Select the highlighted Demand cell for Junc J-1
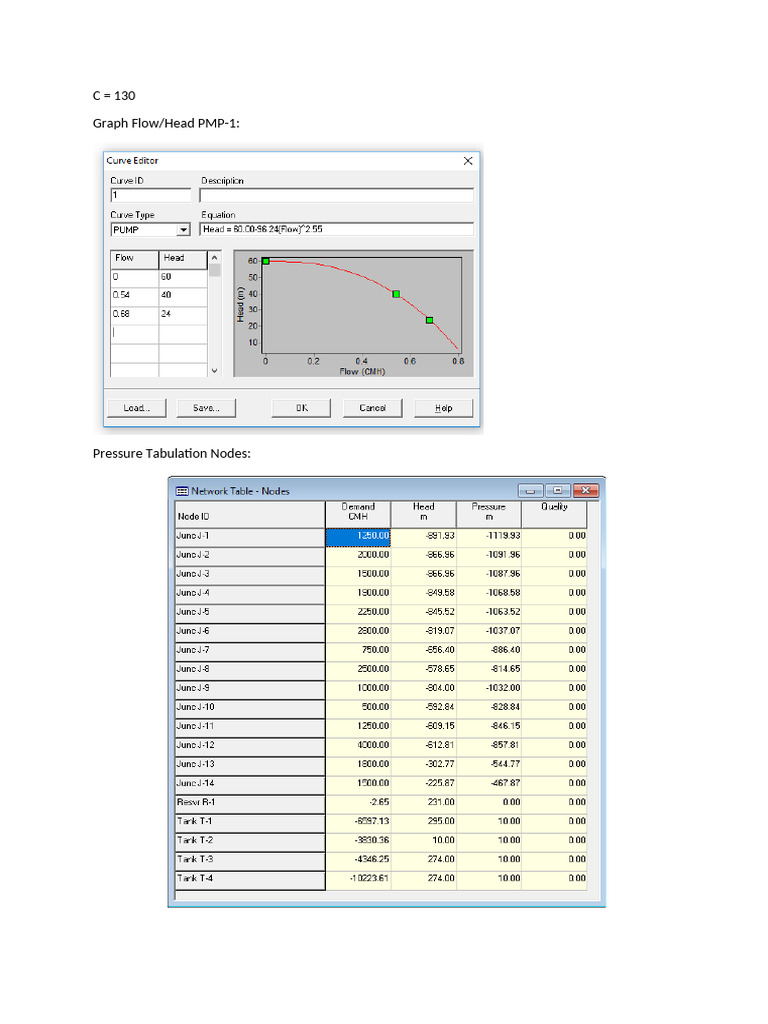This screenshot has height=1024, width=768. point(358,536)
